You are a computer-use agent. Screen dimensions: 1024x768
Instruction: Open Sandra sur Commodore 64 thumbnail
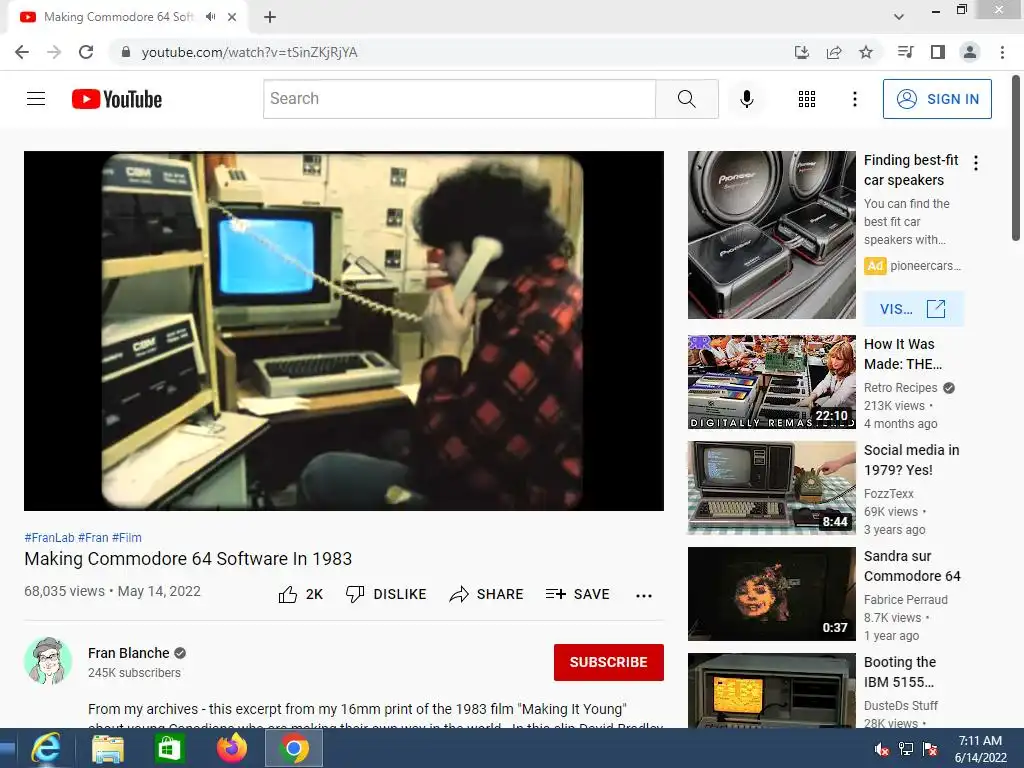click(x=771, y=594)
